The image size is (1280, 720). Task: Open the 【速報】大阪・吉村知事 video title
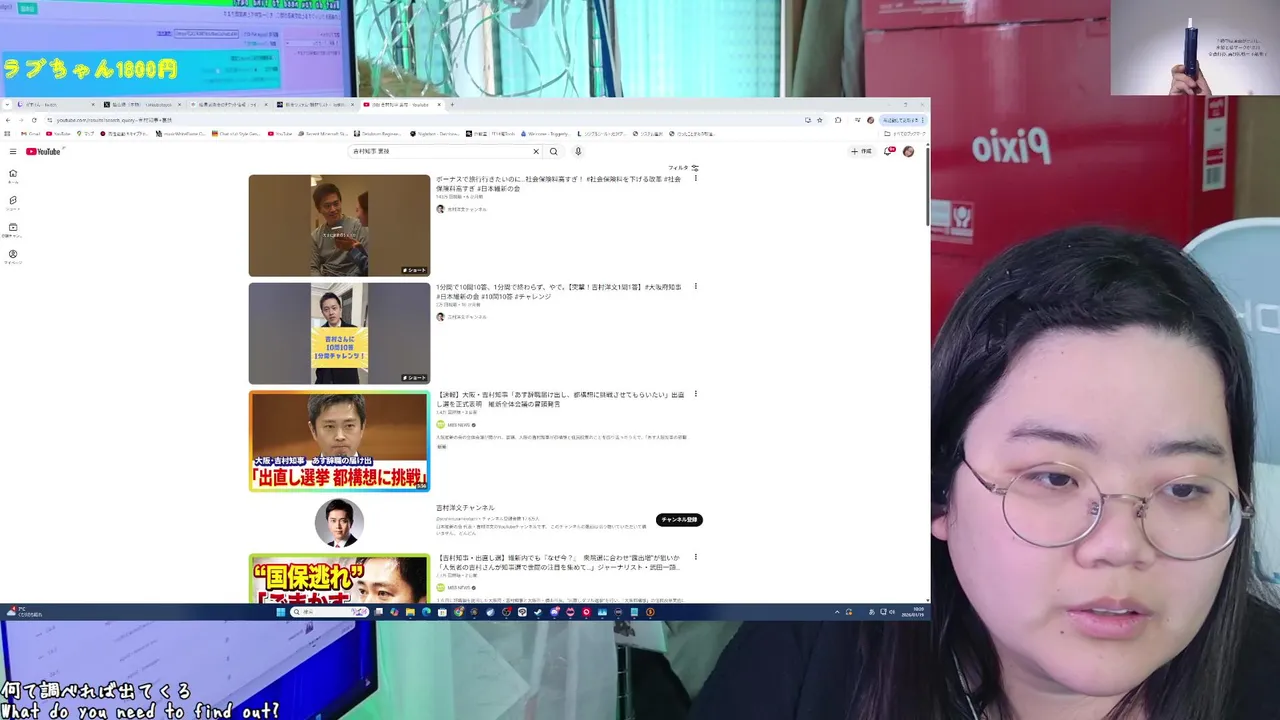560,400
